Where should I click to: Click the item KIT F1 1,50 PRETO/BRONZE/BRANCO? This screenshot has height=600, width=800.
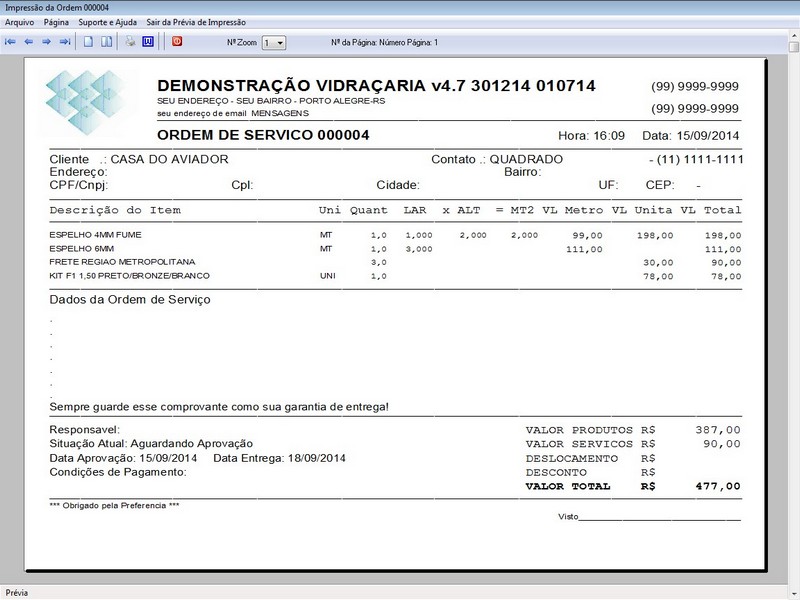pos(130,276)
